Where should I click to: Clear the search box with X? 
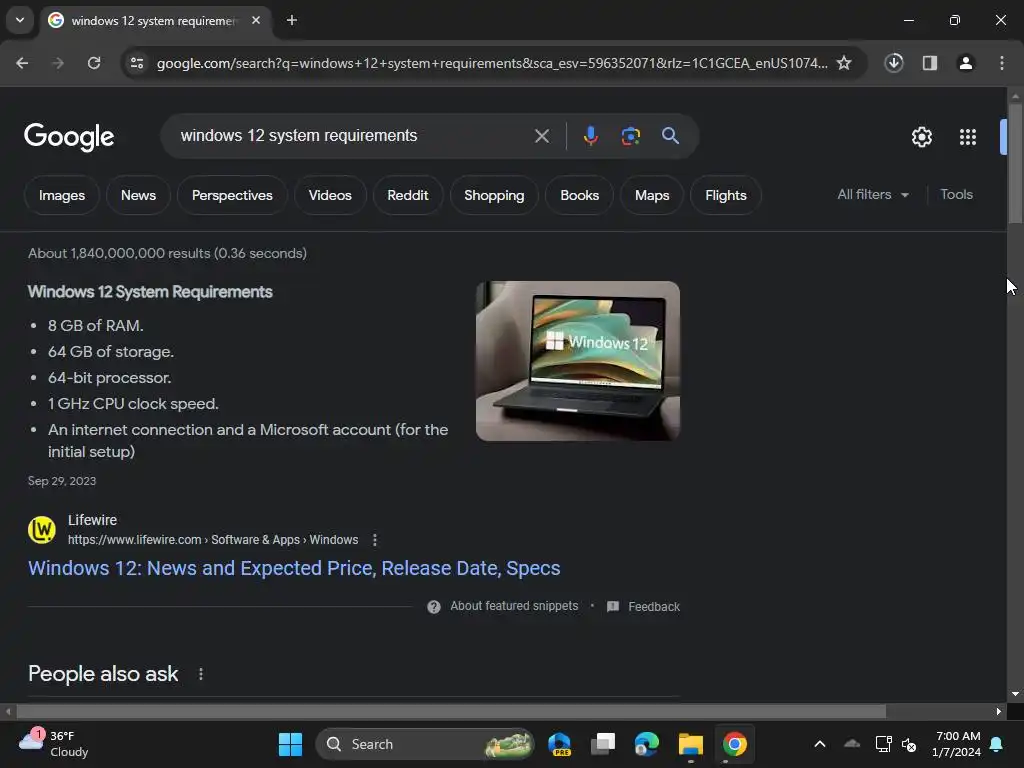coord(541,136)
